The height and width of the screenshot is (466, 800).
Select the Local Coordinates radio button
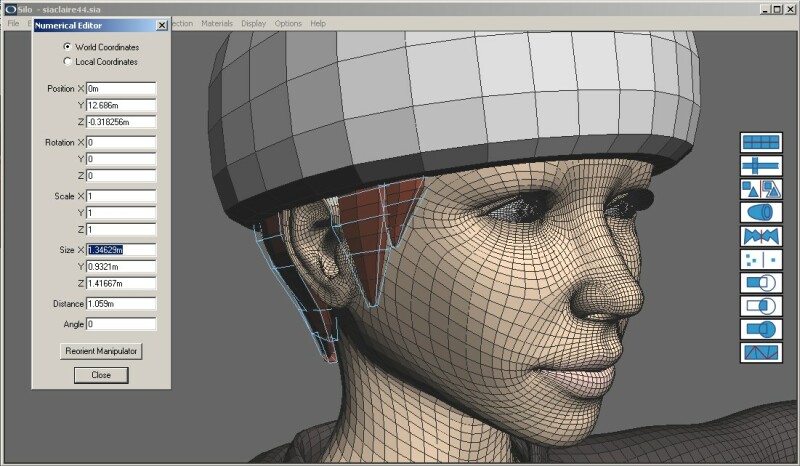coord(67,62)
